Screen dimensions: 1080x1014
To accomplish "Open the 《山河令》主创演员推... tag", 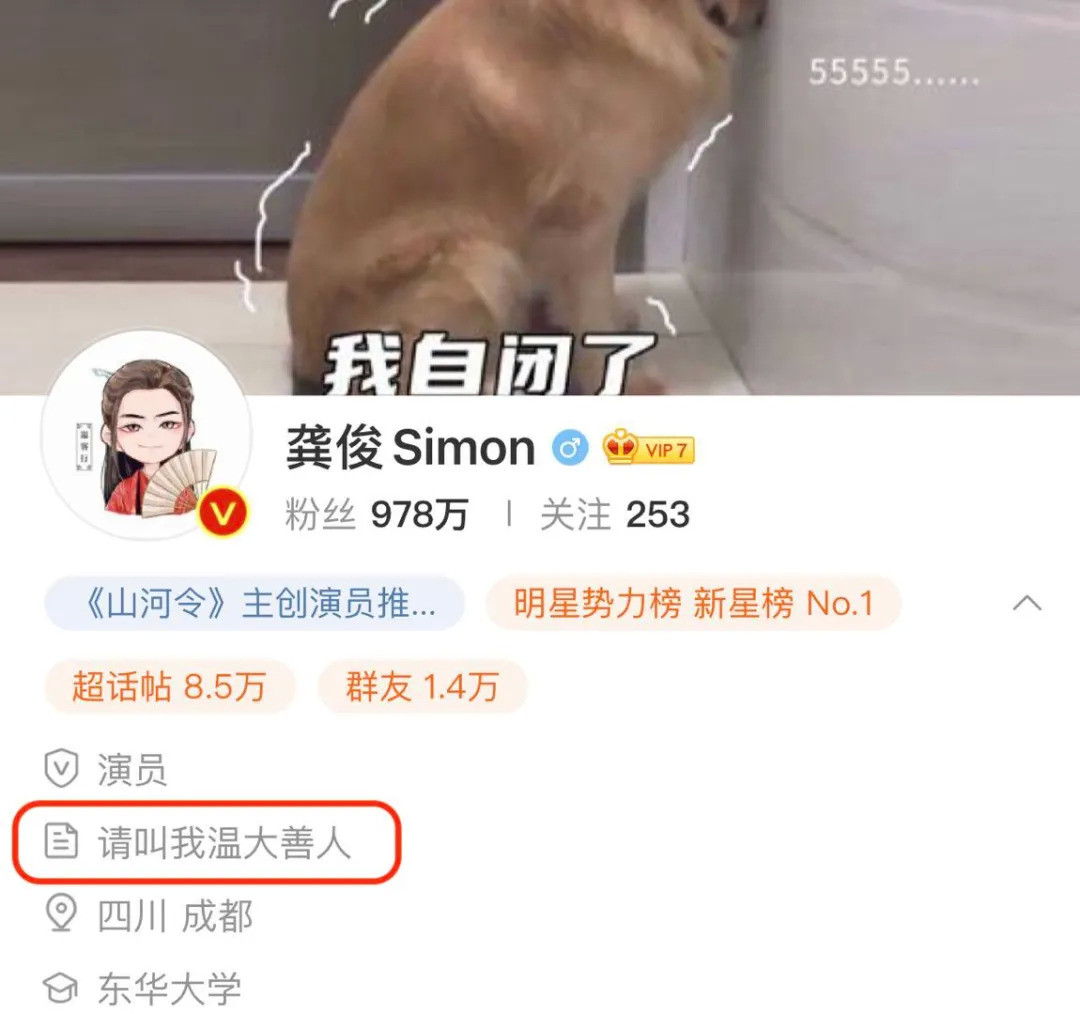I will [254, 603].
